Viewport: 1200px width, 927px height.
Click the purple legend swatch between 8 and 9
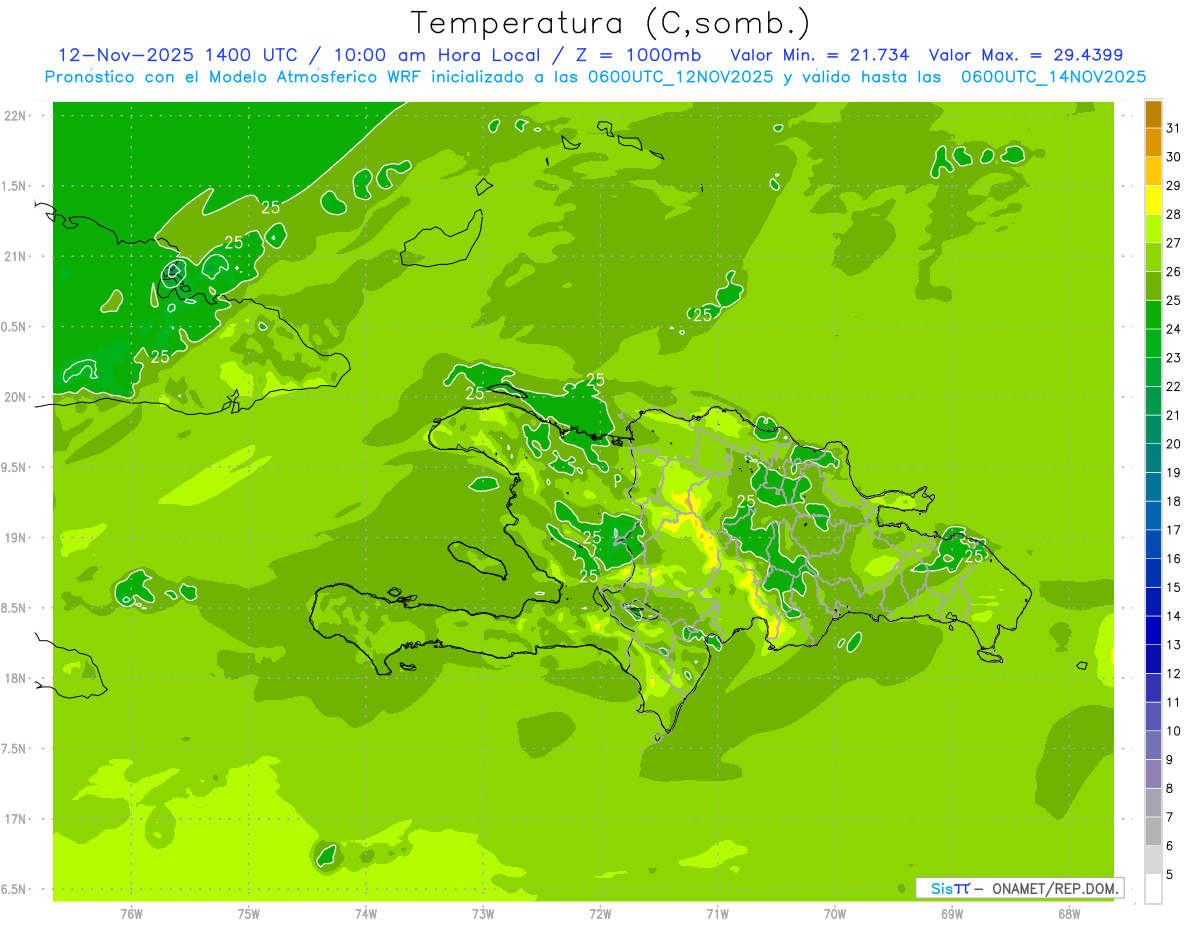tap(1153, 774)
